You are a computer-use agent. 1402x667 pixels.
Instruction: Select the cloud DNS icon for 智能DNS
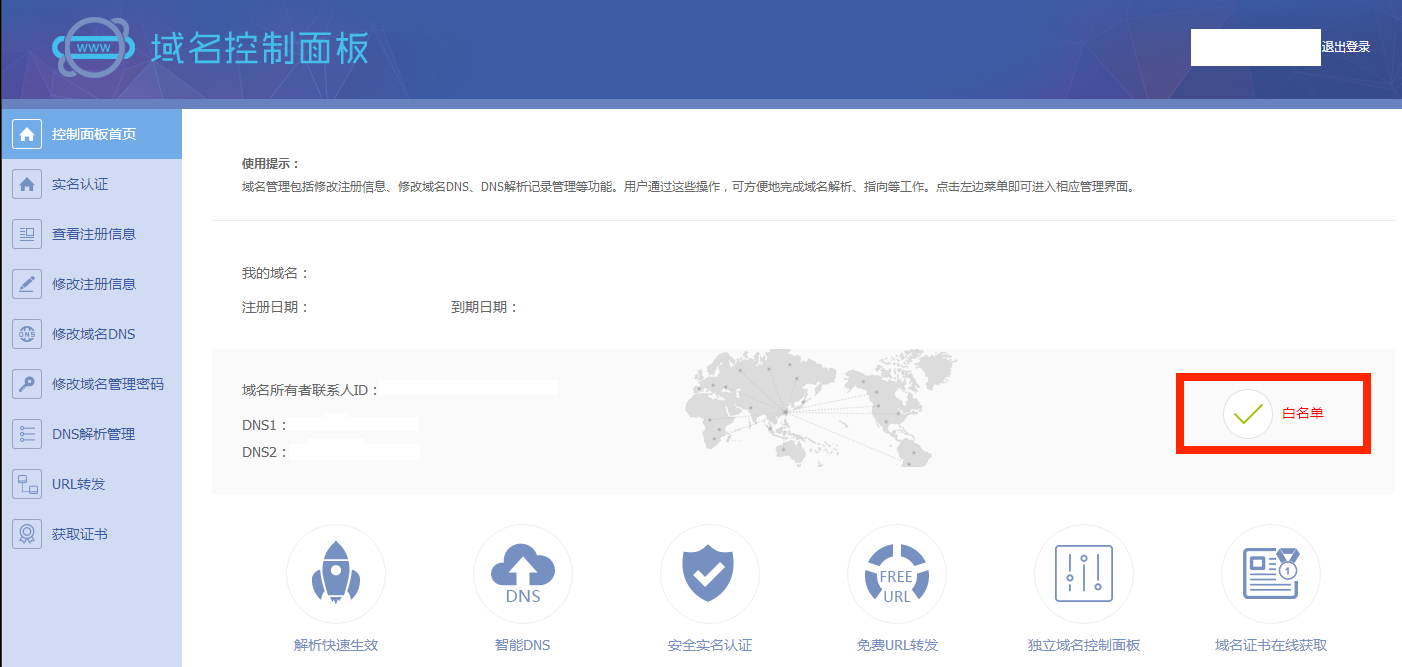click(523, 574)
